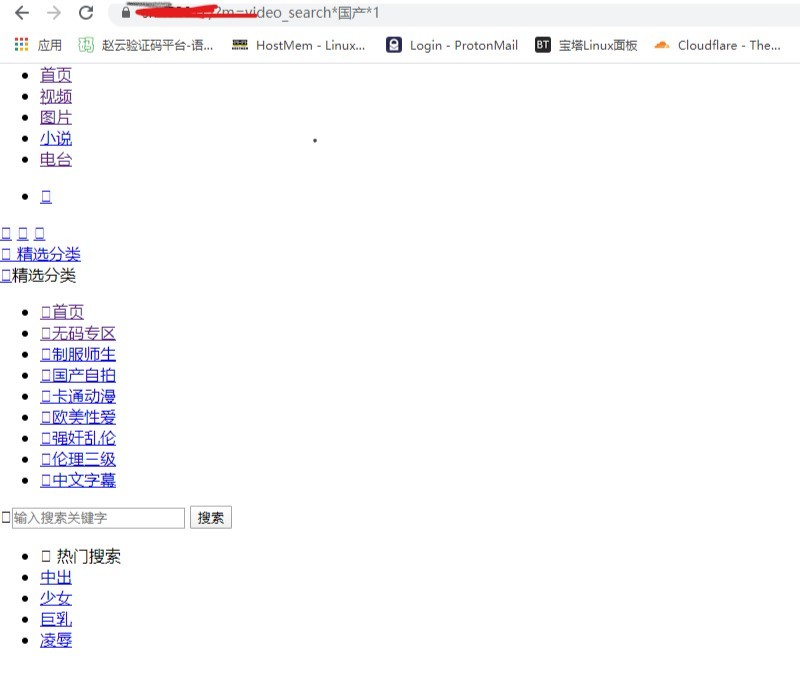Open the 精选分类 category list

(x=47, y=254)
